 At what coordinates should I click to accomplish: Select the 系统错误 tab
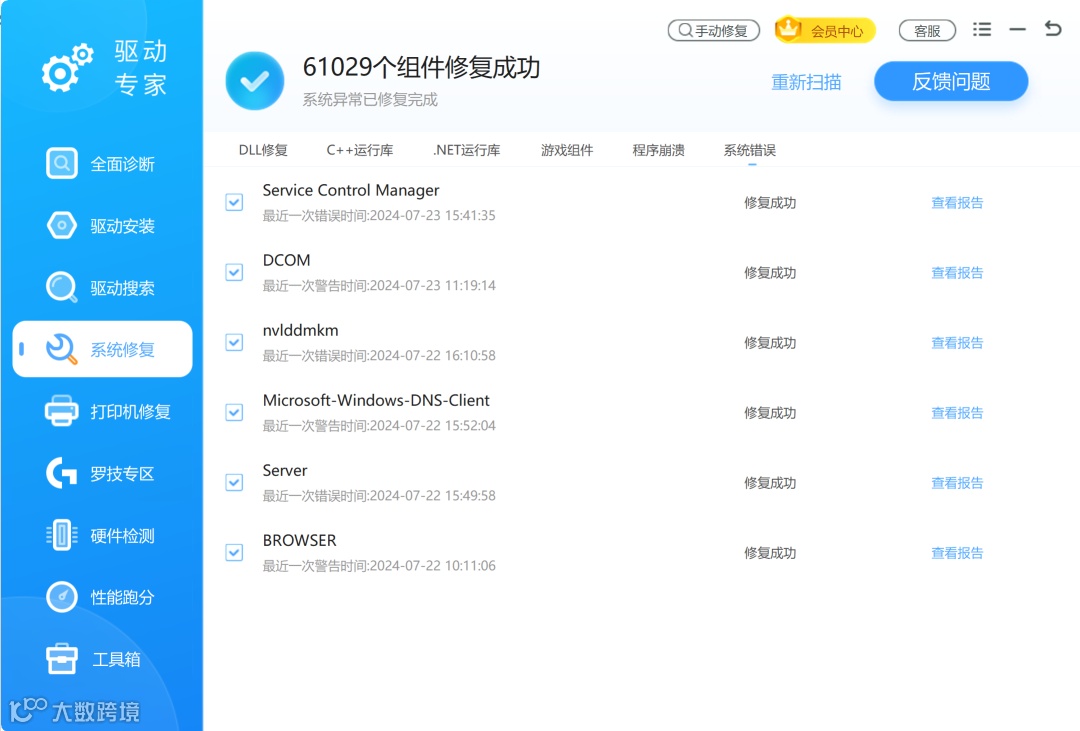click(749, 150)
